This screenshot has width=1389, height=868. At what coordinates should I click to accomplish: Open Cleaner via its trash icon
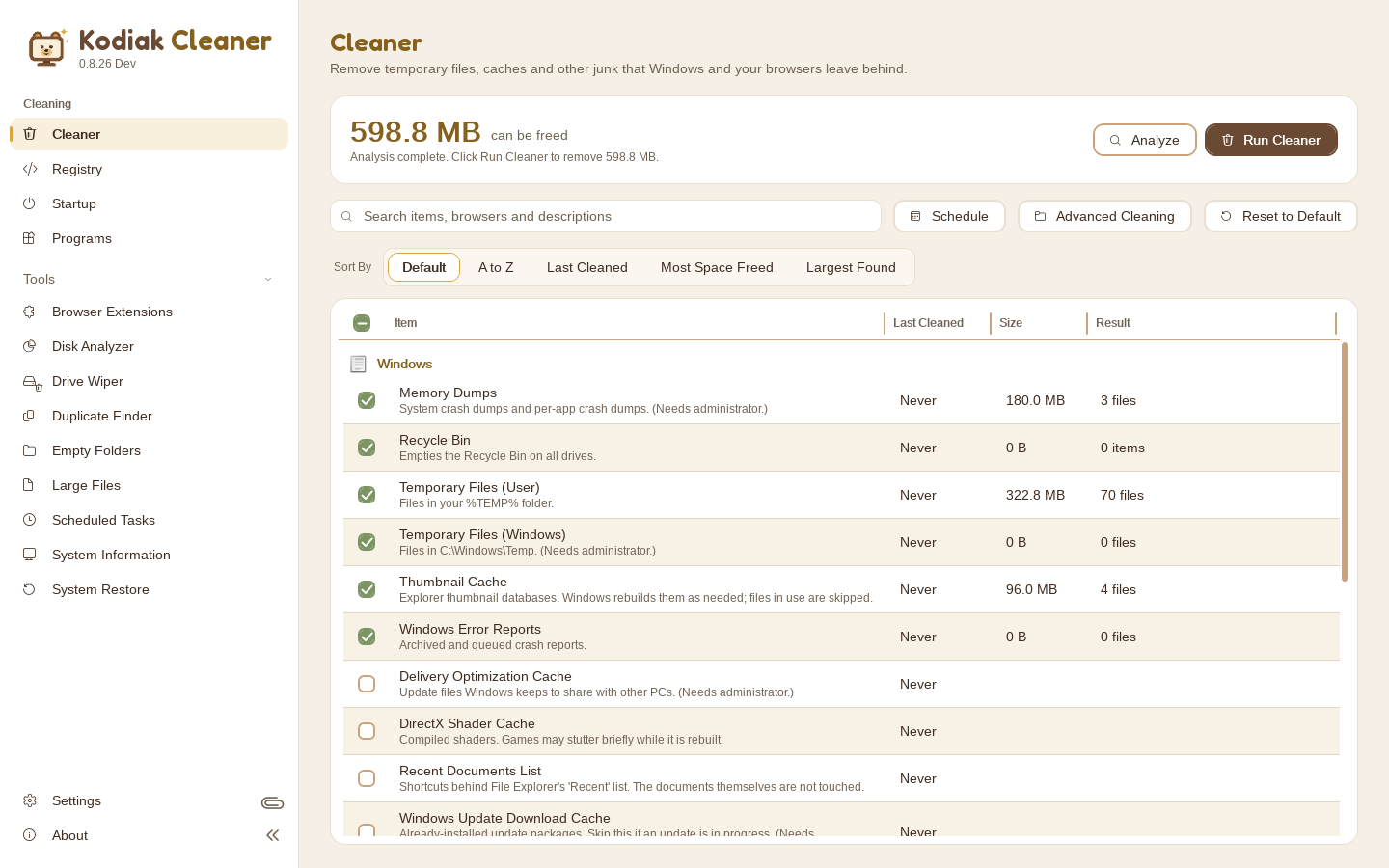pos(30,134)
